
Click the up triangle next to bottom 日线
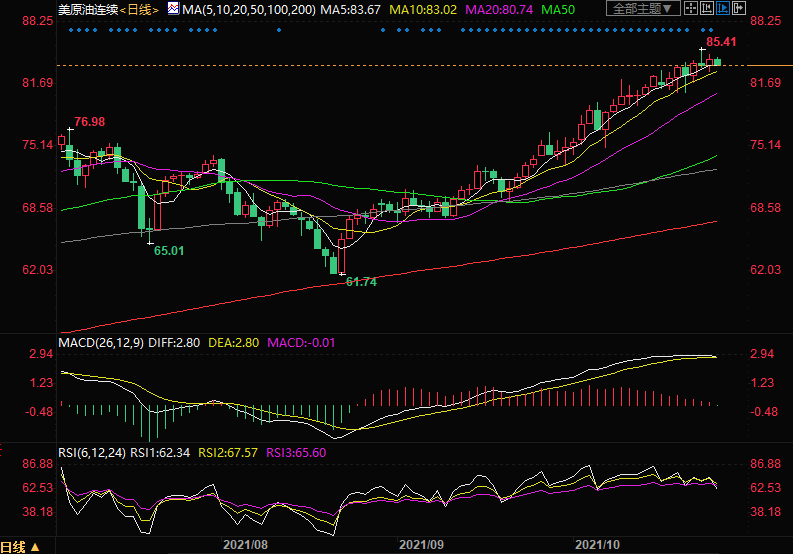click(x=35, y=546)
